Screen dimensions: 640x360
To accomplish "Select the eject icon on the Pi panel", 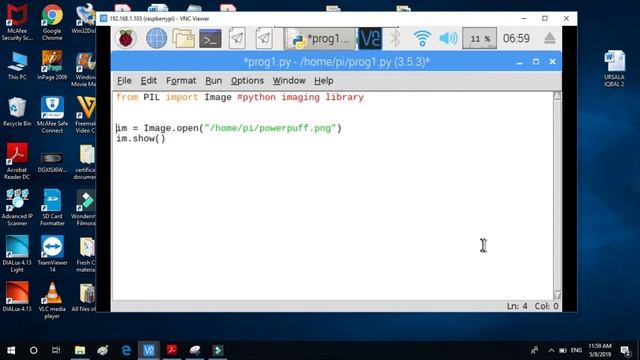I will click(549, 38).
